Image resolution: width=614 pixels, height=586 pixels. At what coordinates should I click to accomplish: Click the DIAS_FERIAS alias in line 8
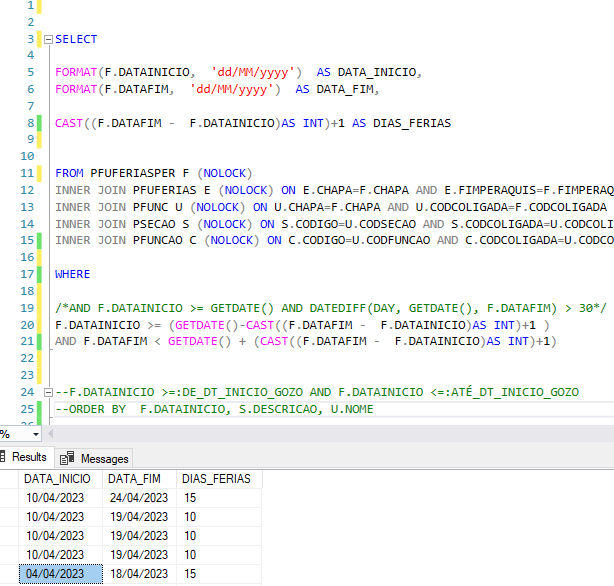tap(412, 123)
